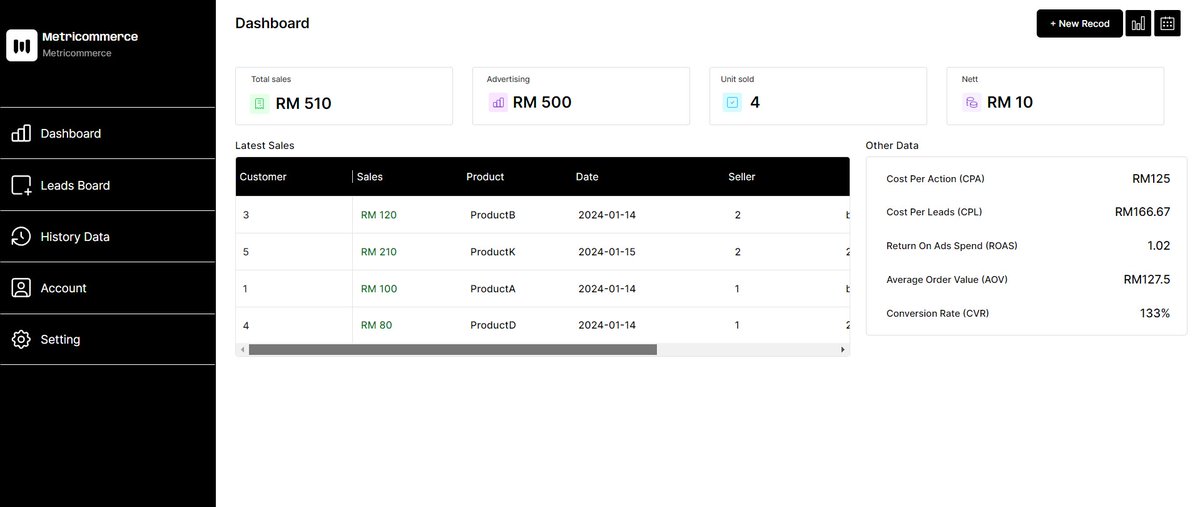Open the Dashboard menu item
The width and height of the screenshot is (1200, 507).
108,134
